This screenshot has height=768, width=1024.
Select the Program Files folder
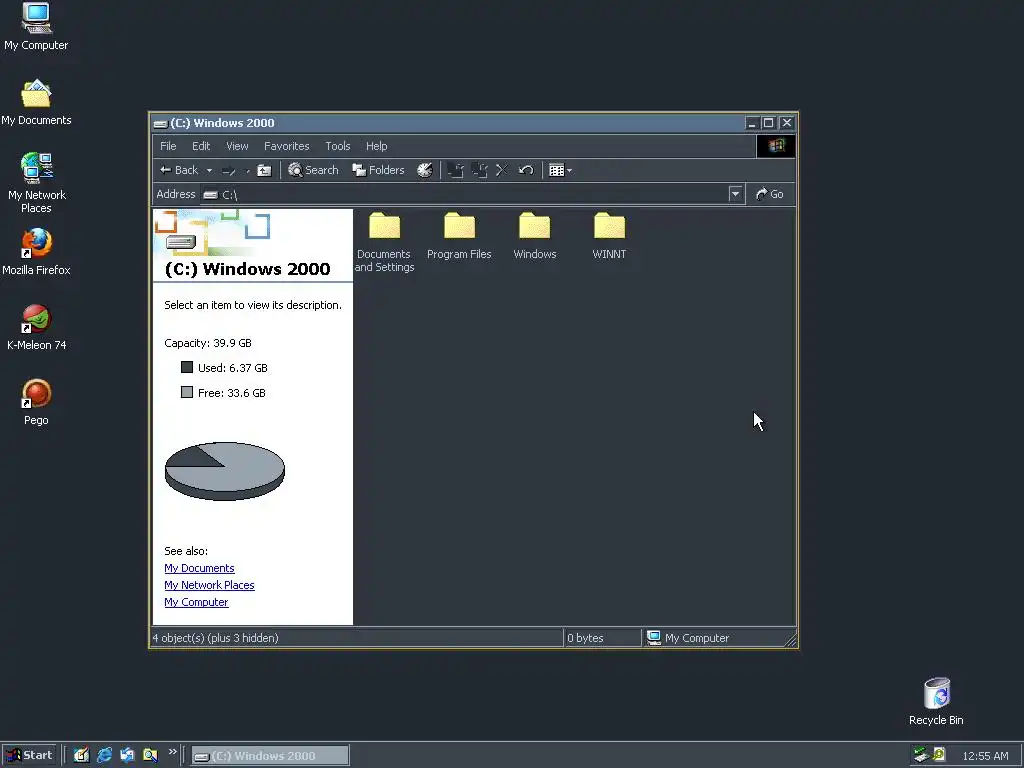459,236
